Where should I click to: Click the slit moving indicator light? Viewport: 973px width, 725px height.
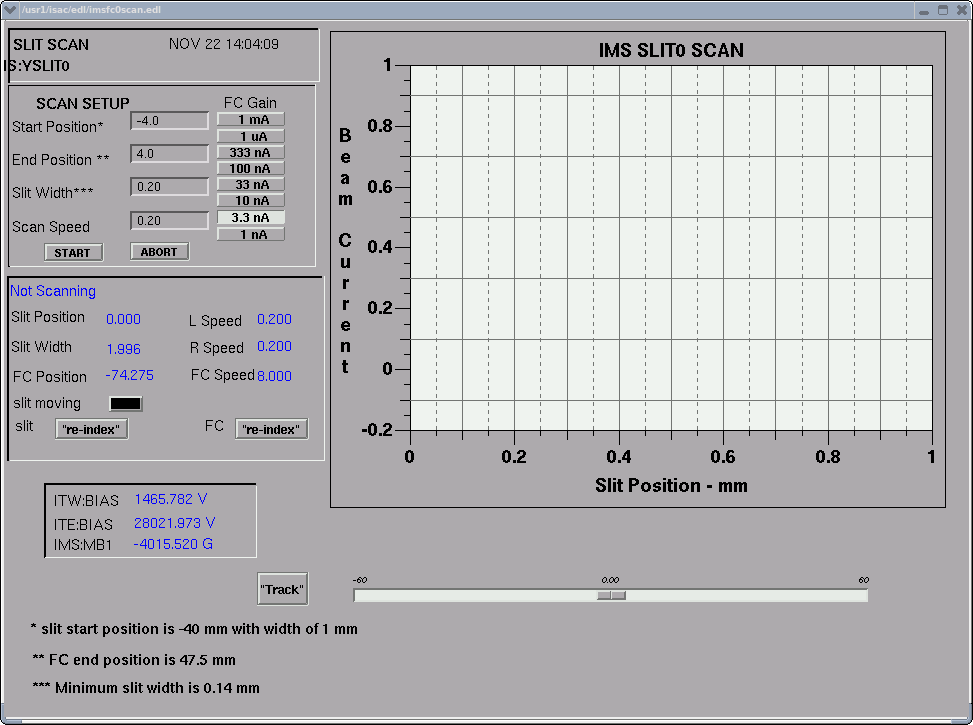click(126, 403)
